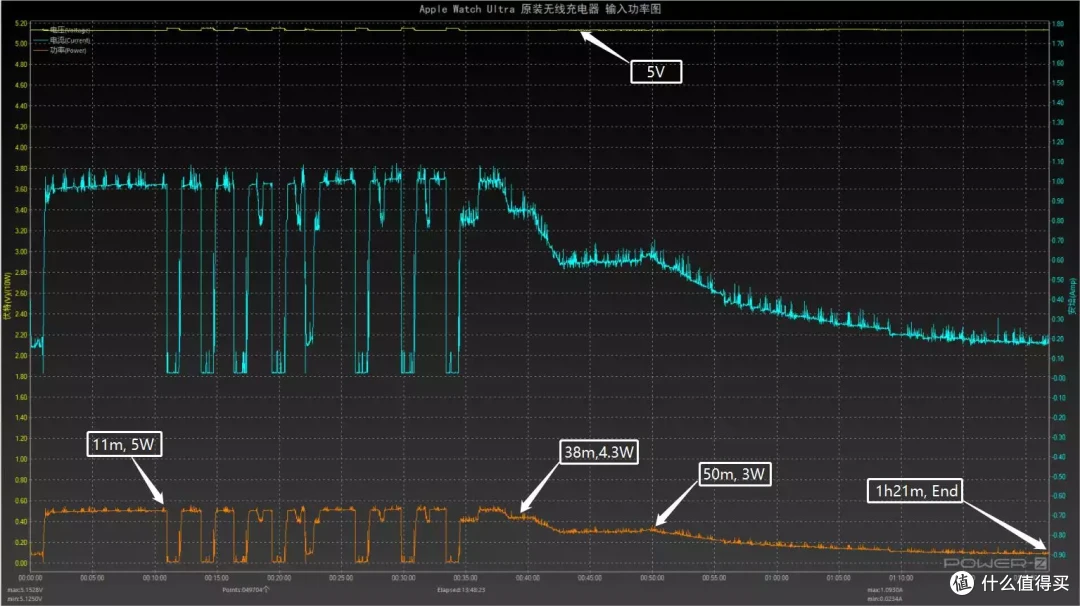
Task: Click the 'min:5.1250V' voltage readout
Action: tap(25, 599)
